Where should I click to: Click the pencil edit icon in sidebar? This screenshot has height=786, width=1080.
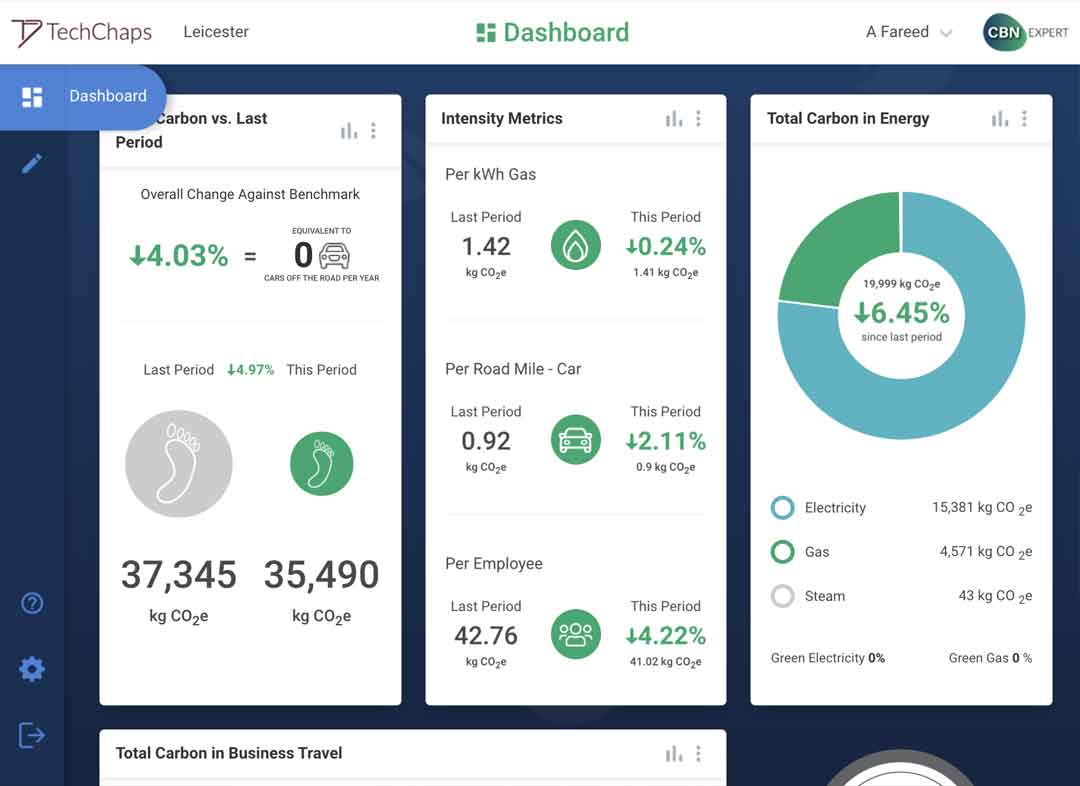click(x=32, y=163)
